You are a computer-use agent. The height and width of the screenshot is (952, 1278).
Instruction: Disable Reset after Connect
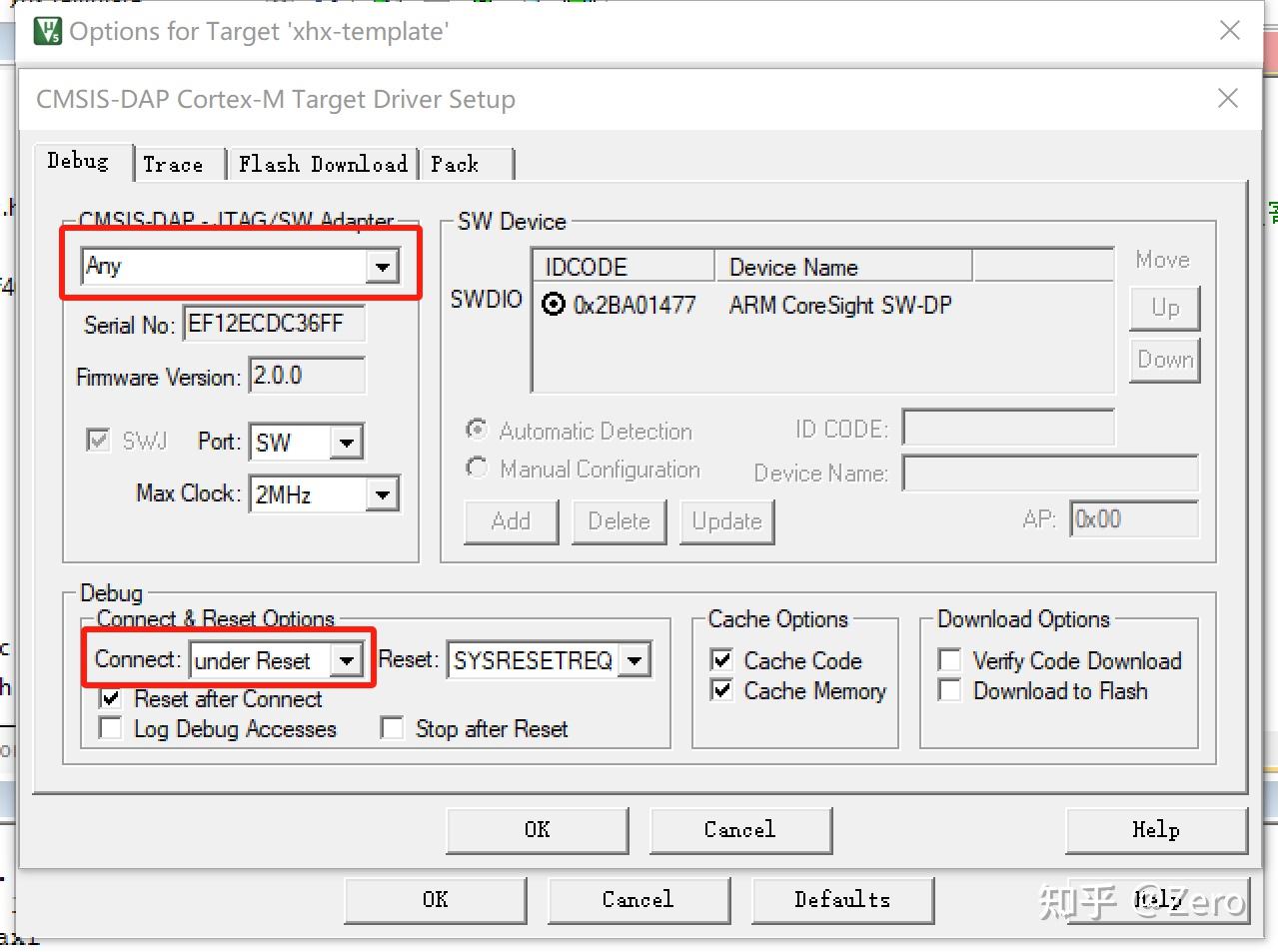coord(111,698)
